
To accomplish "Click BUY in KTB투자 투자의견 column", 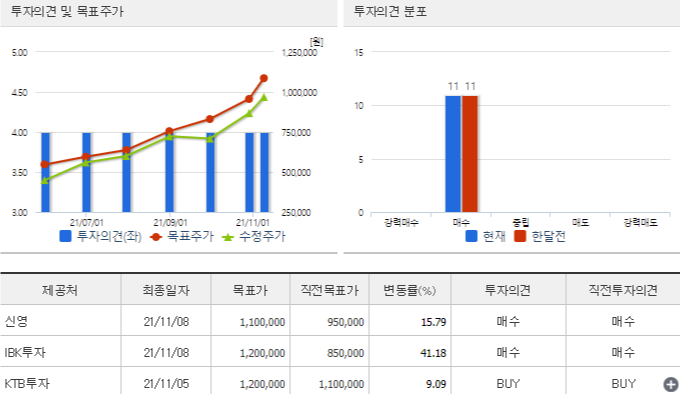I will (508, 384).
